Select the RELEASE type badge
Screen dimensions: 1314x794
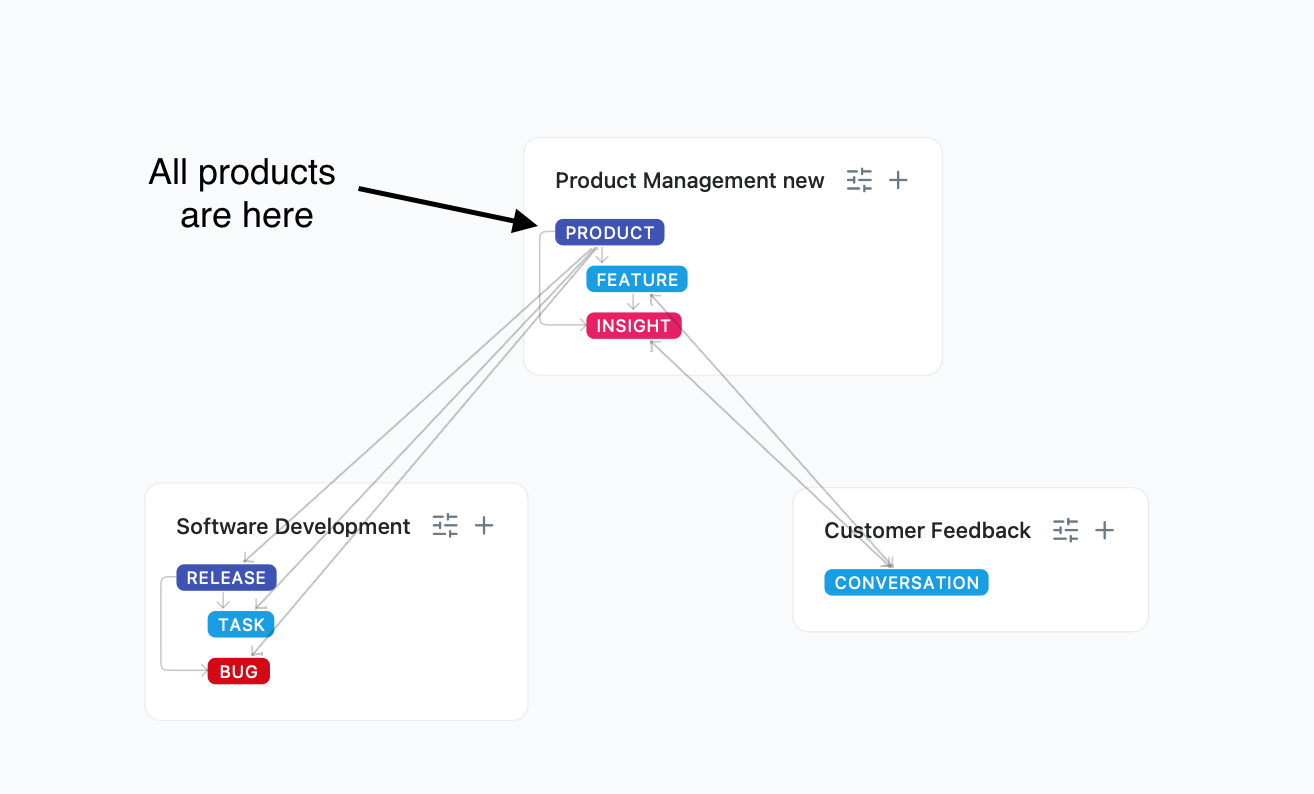pos(226,578)
